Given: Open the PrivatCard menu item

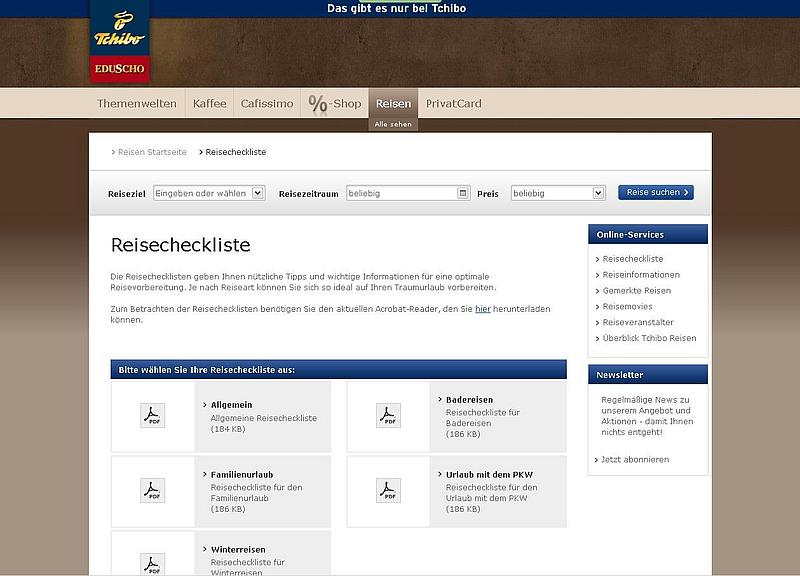Looking at the screenshot, I should click(454, 104).
